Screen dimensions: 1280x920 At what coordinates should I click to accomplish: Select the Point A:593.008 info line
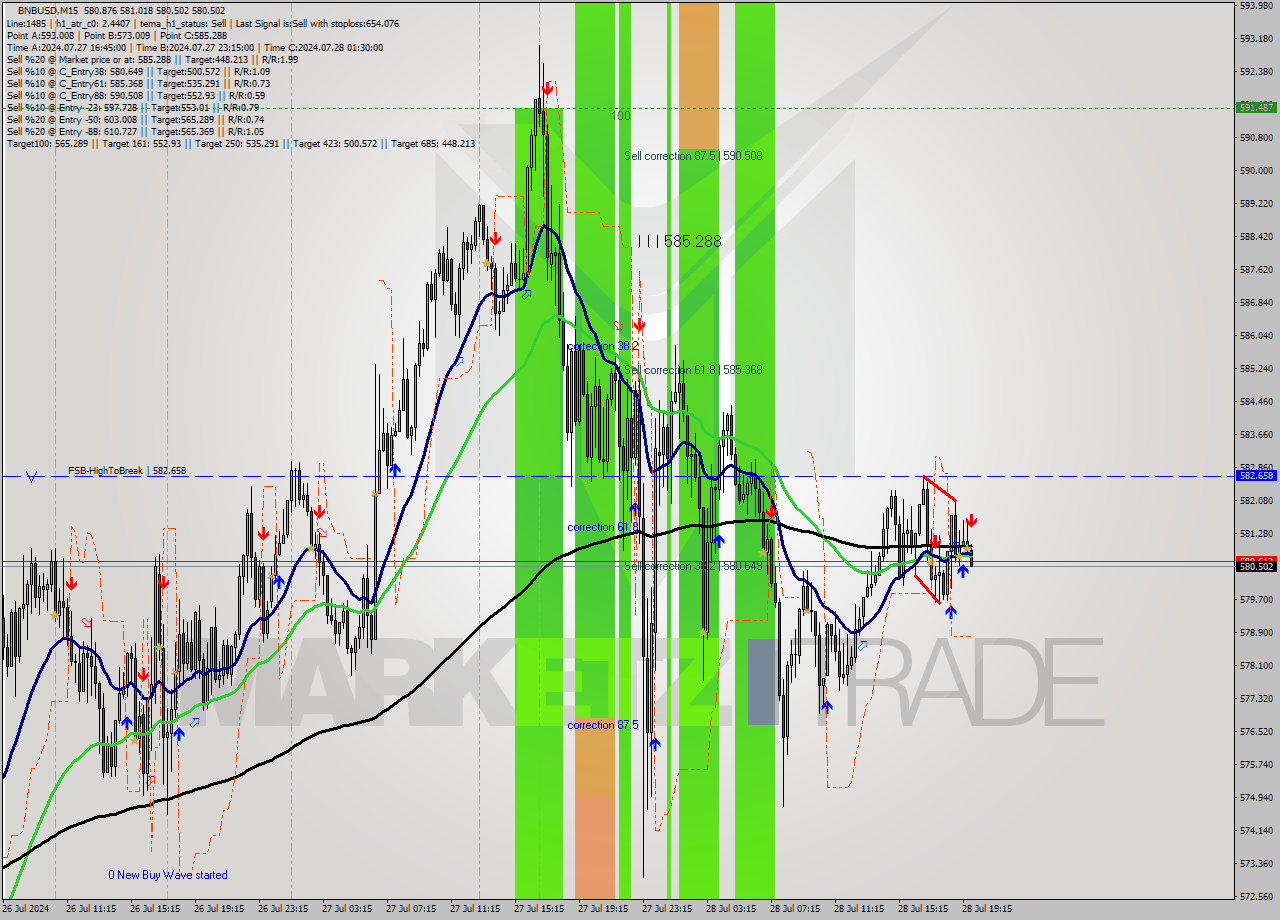tap(117, 35)
